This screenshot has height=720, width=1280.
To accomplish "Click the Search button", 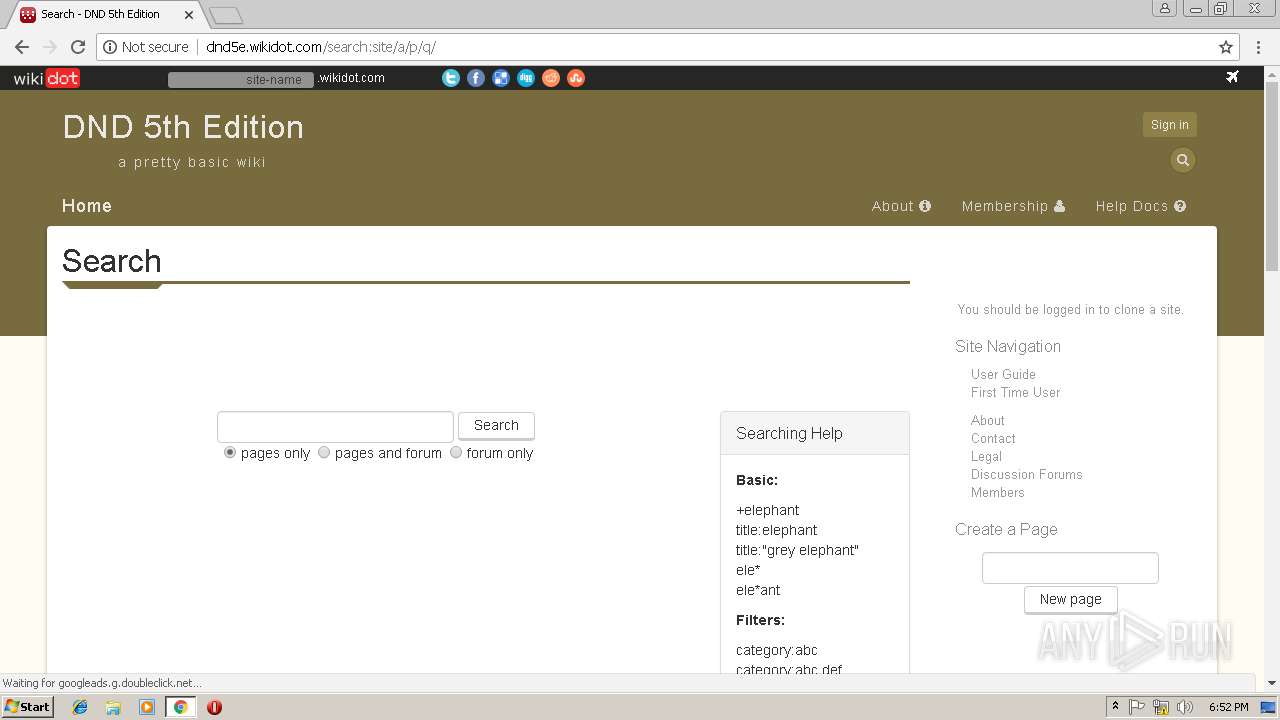I will [x=496, y=425].
